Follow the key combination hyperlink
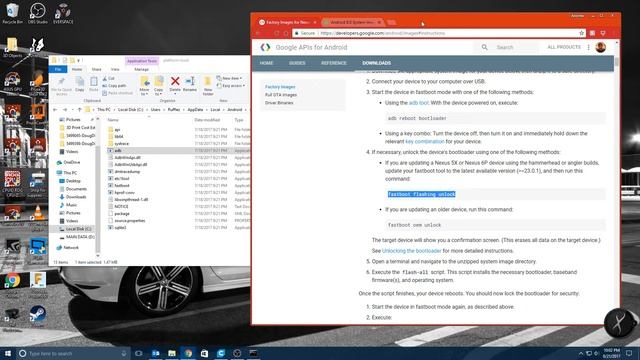Screen dimensions: 640x360 424,142
